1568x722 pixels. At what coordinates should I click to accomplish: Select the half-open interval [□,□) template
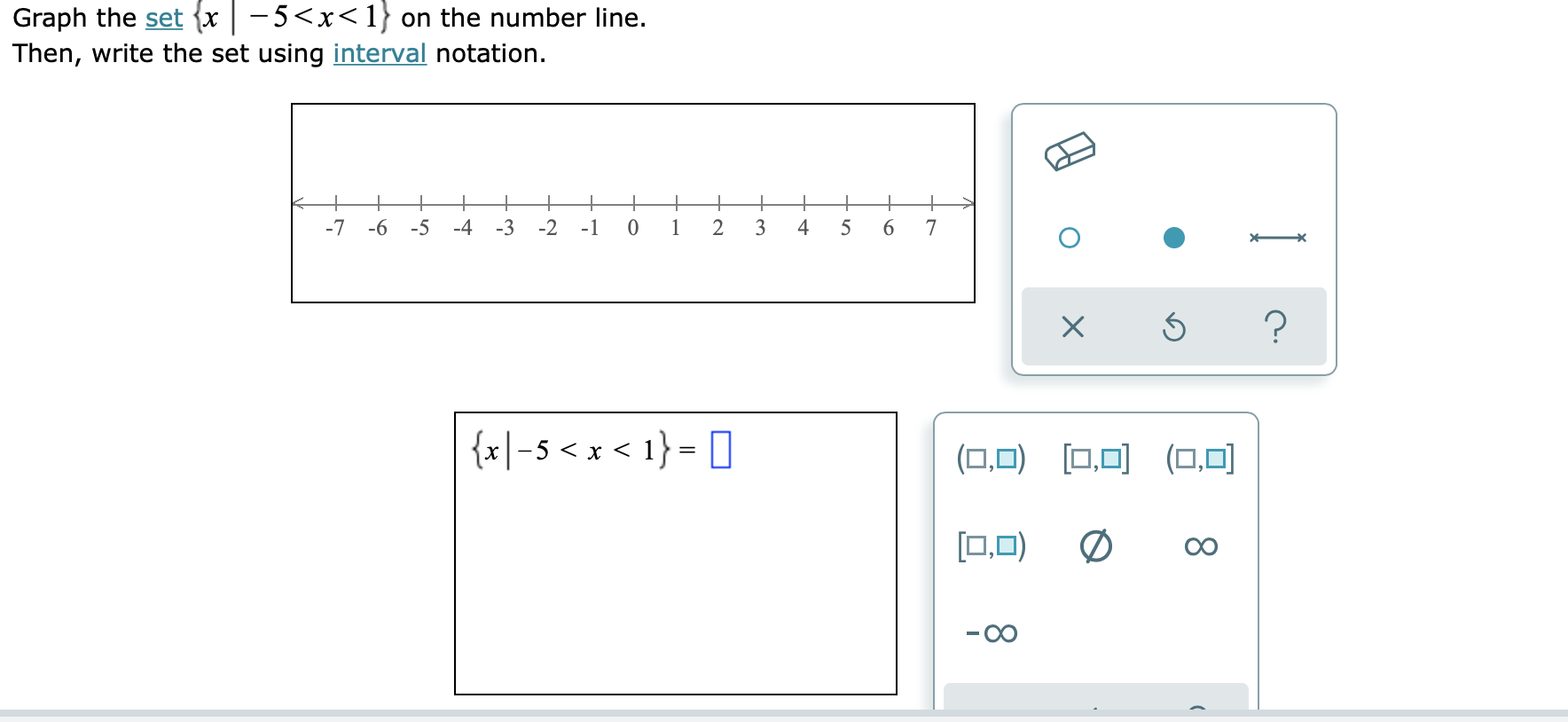point(991,546)
